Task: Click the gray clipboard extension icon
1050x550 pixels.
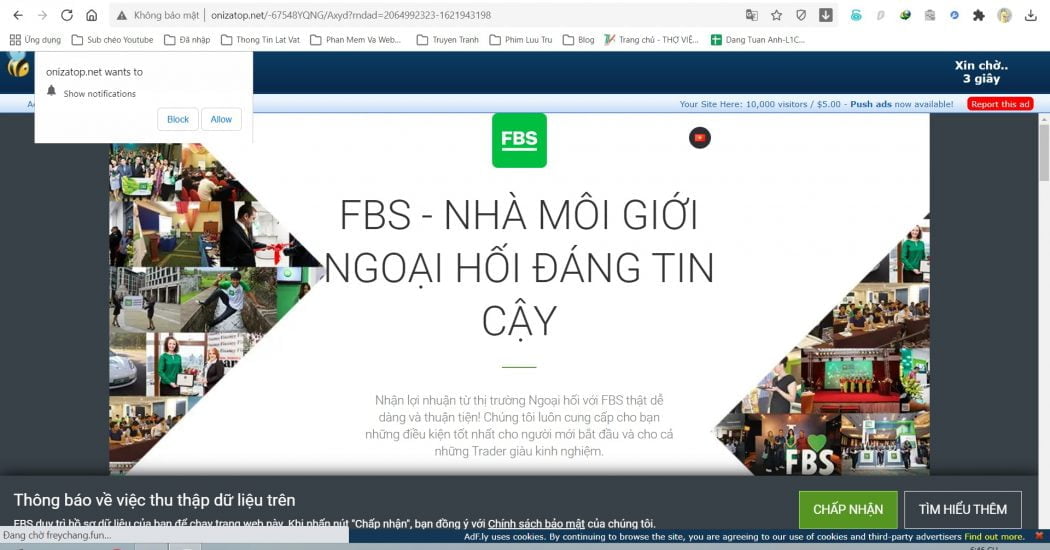Action: pyautogui.click(x=929, y=15)
